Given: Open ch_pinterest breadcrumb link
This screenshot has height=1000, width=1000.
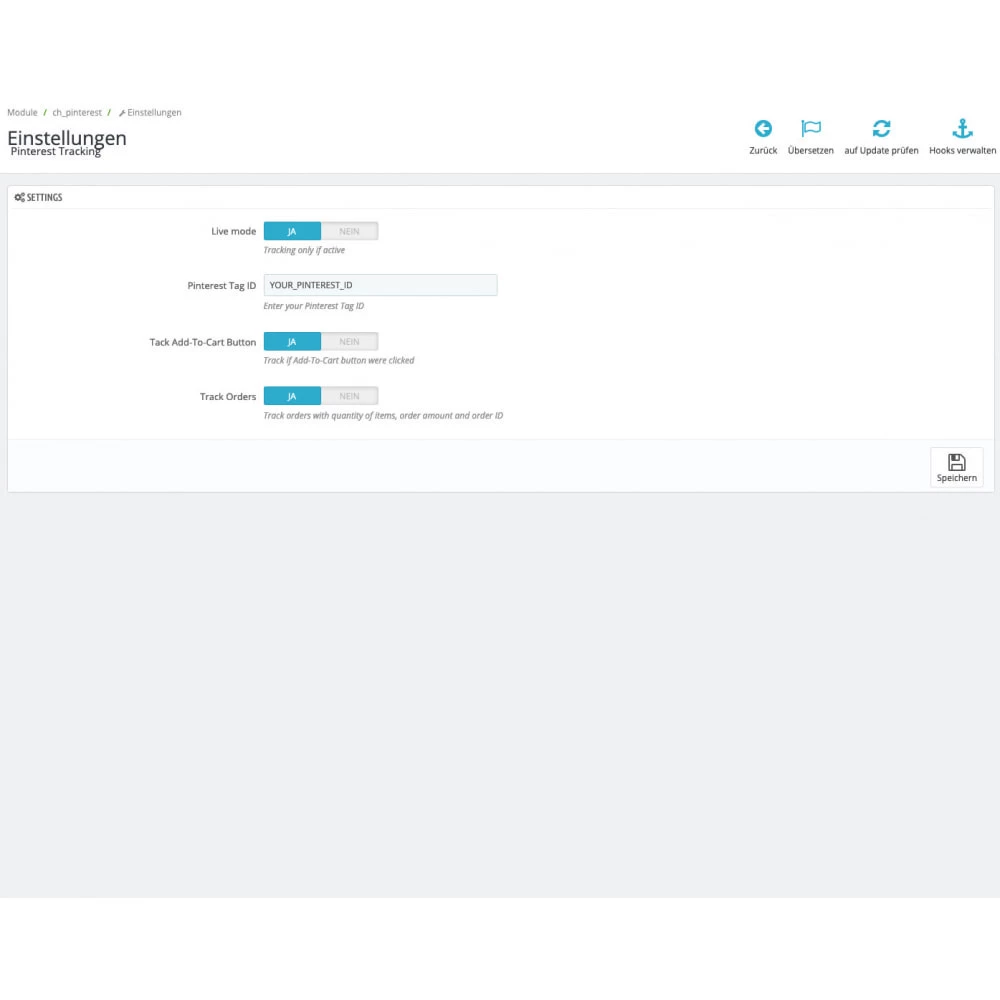Looking at the screenshot, I should point(77,113).
